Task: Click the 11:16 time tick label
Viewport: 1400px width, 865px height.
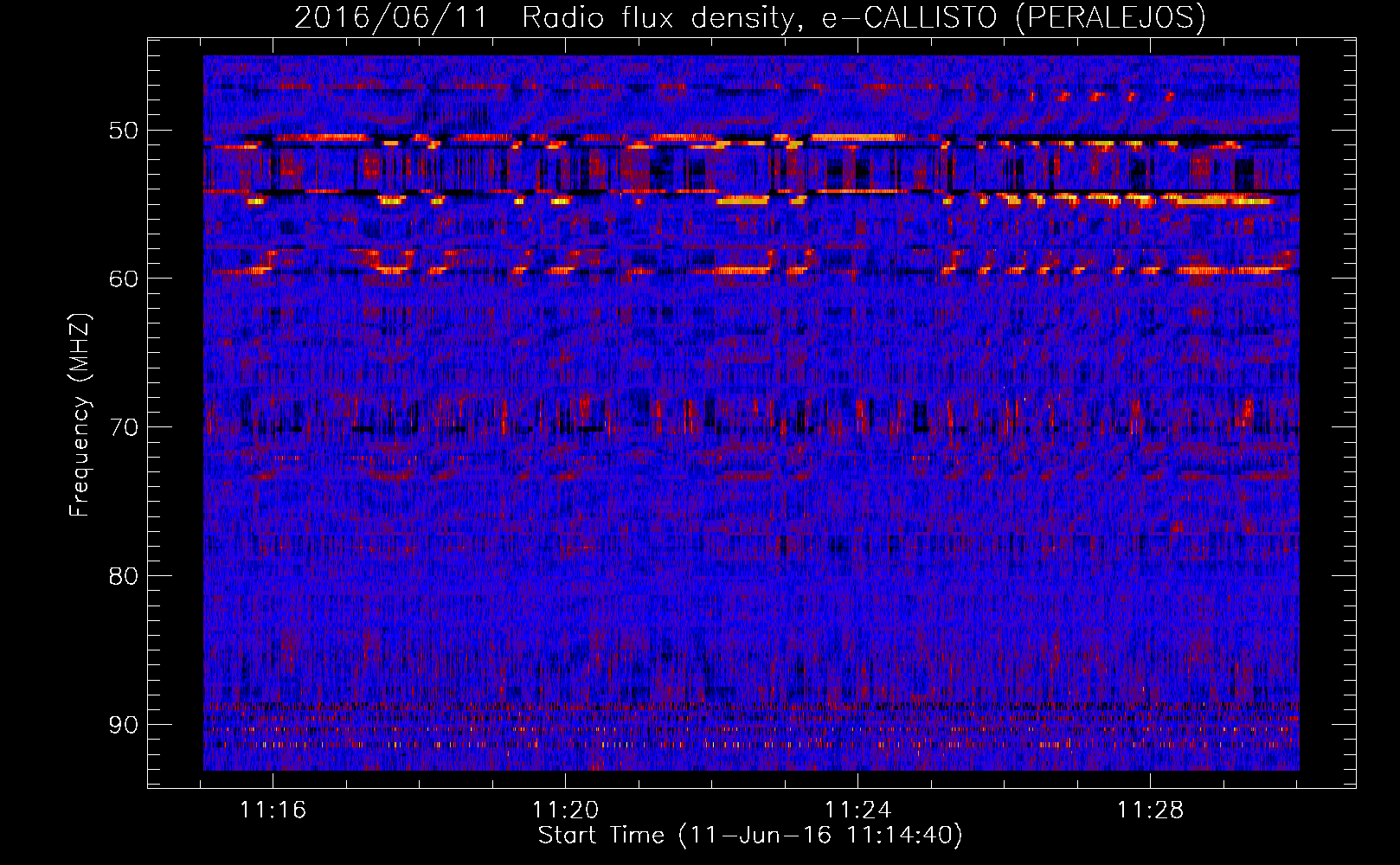Action: tap(273, 811)
